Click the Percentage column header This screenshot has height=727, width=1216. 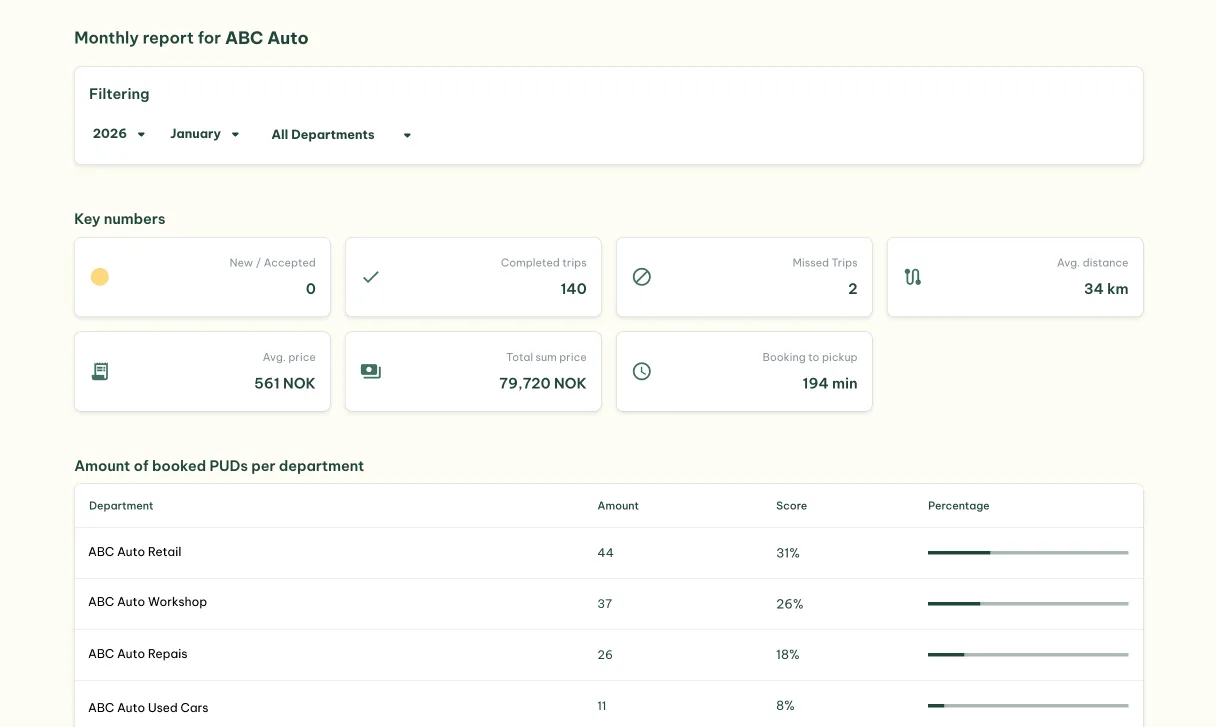click(958, 505)
